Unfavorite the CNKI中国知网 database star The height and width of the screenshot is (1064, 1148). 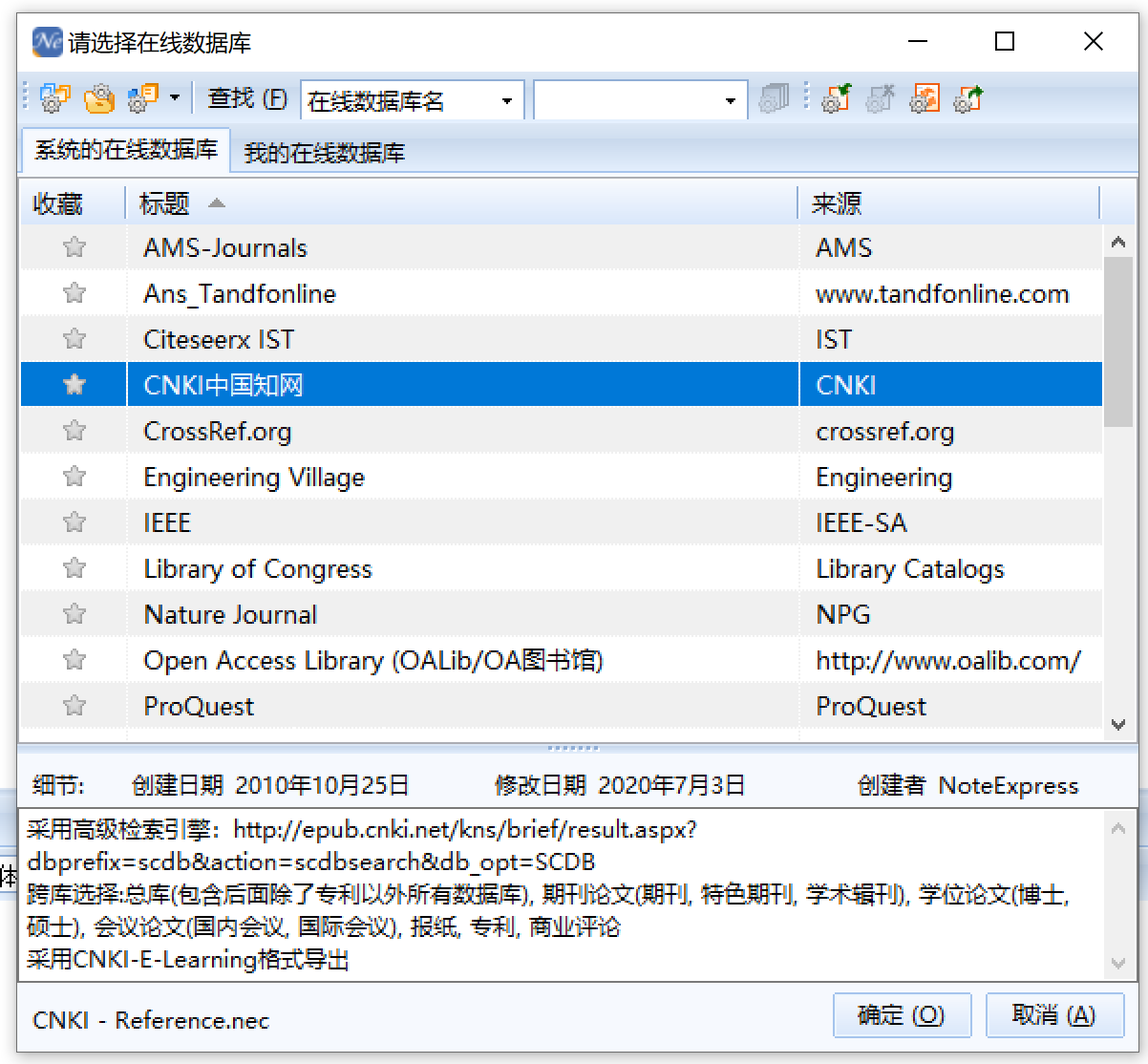click(x=74, y=384)
